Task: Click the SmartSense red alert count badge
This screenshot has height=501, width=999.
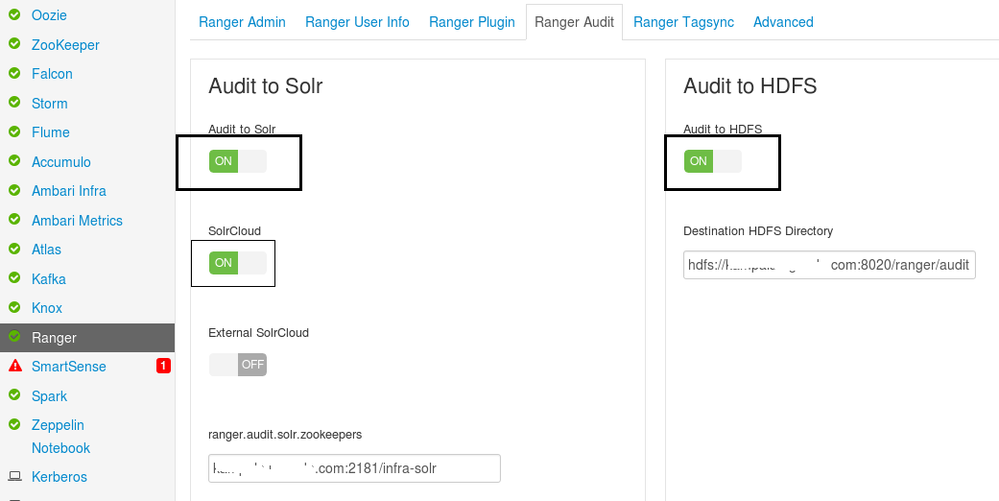Action: pos(163,366)
